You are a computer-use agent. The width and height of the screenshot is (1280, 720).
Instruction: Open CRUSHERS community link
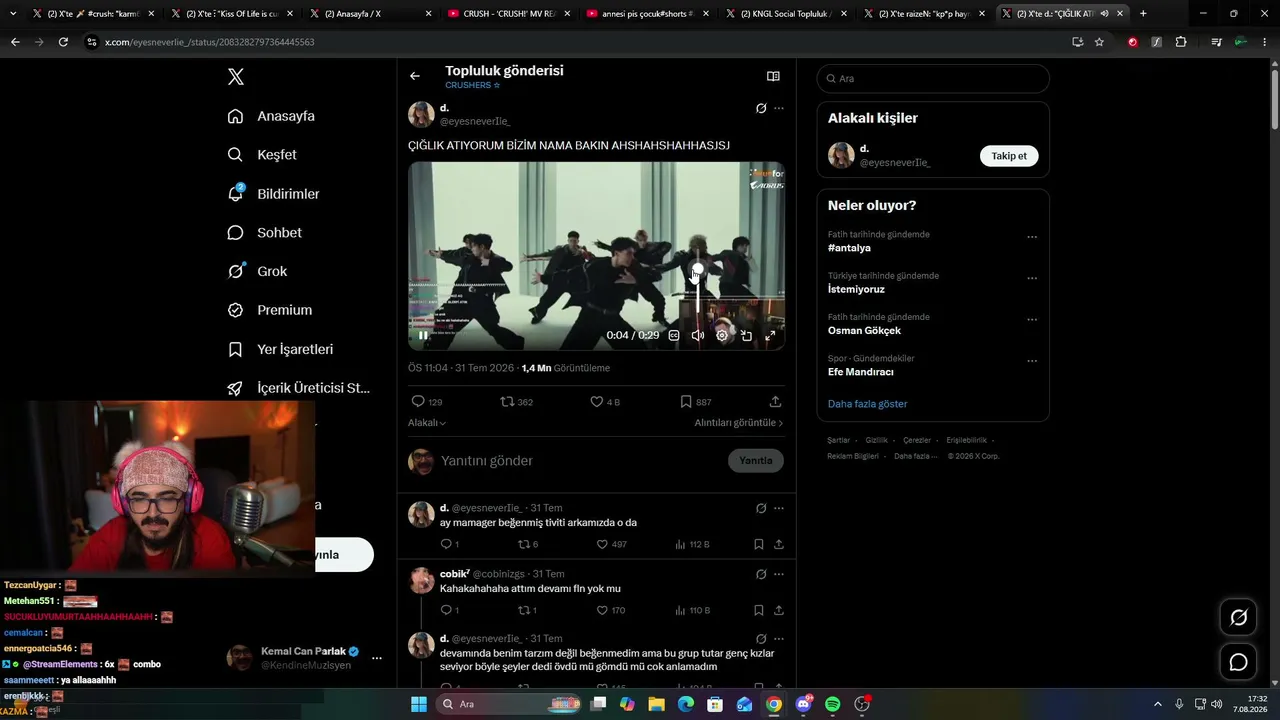tap(472, 86)
